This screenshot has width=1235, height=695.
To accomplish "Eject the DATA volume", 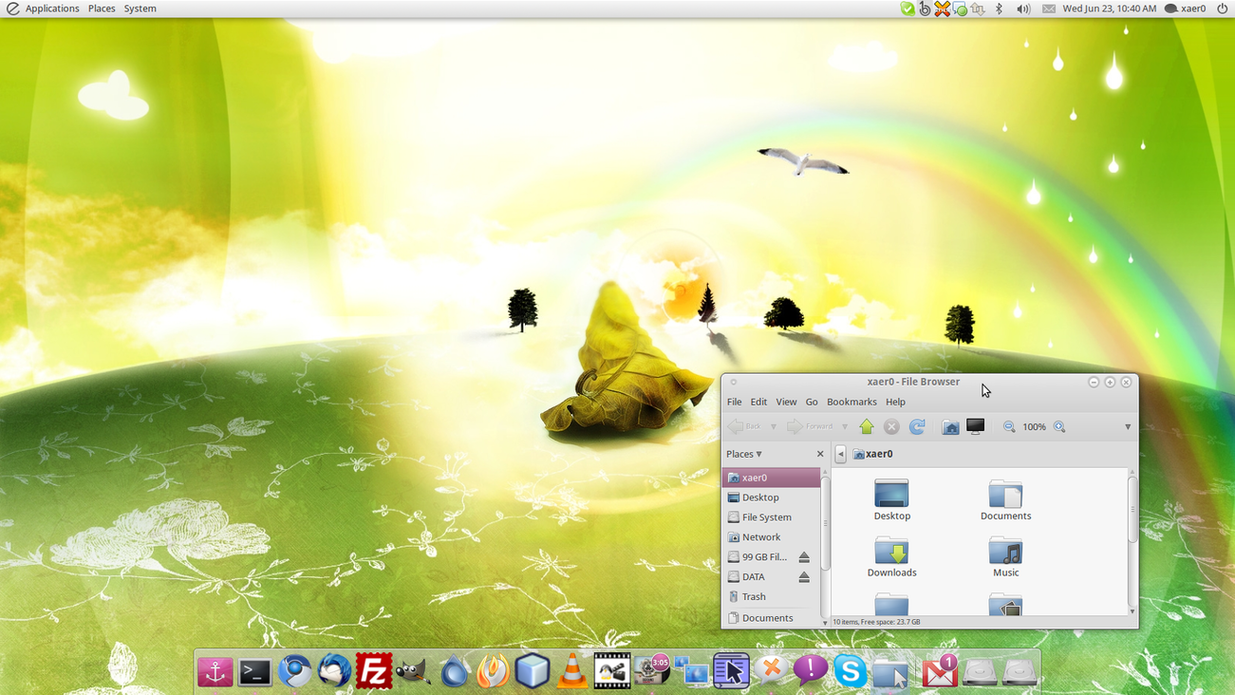I will point(804,577).
